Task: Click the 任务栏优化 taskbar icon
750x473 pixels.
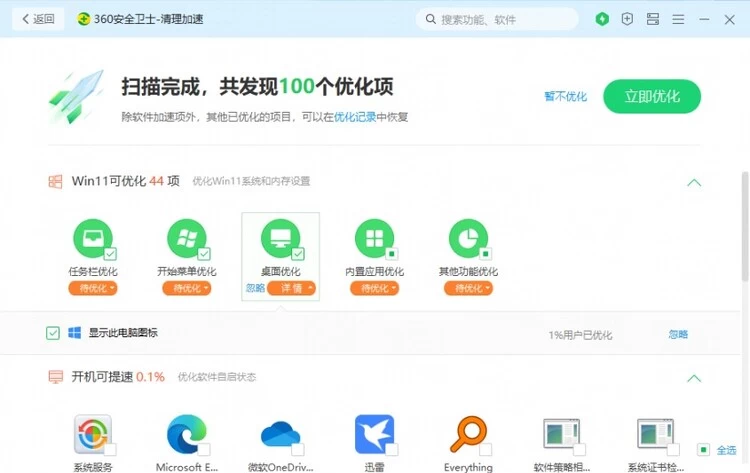Action: [x=92, y=239]
